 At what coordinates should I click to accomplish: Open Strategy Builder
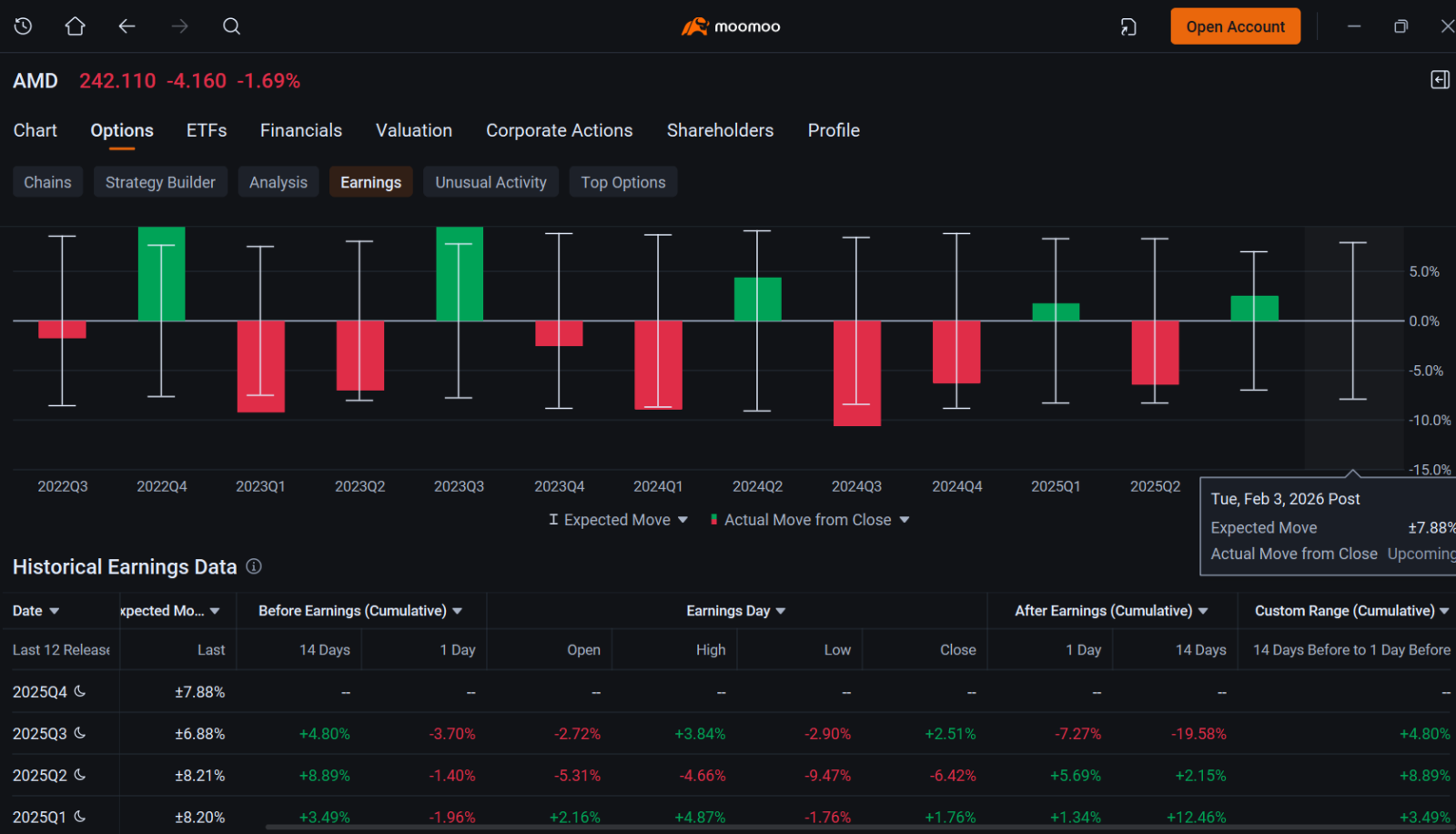pos(160,182)
